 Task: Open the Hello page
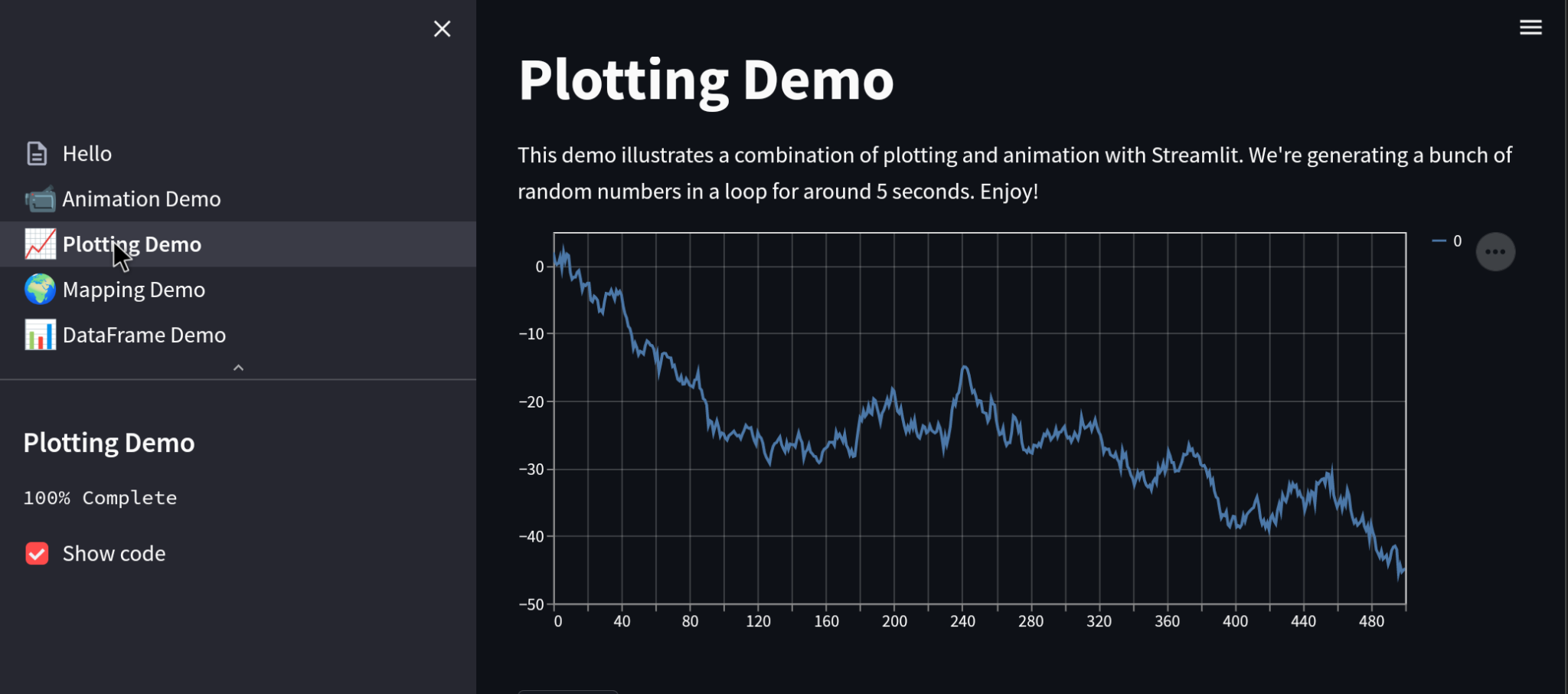click(87, 154)
